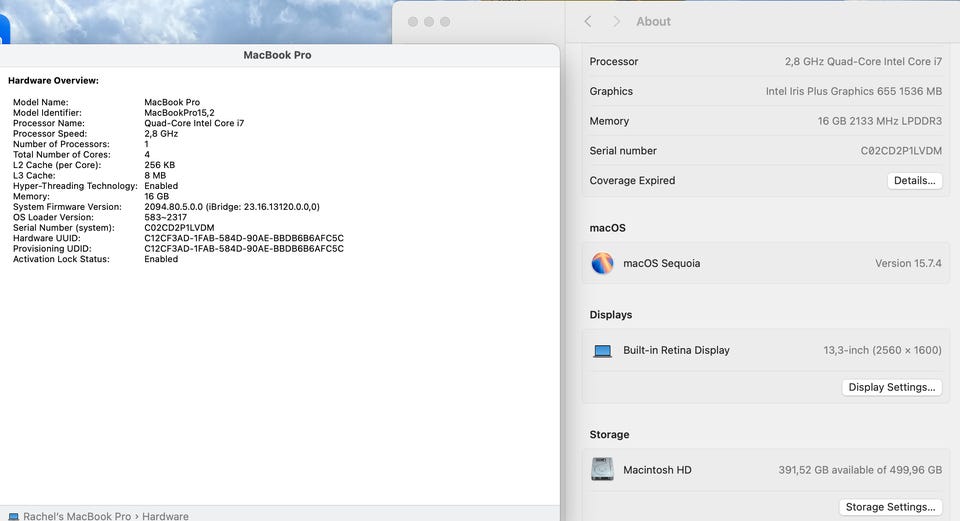Select OS Loader Version value 583~2317
960x521 pixels.
tap(166, 217)
